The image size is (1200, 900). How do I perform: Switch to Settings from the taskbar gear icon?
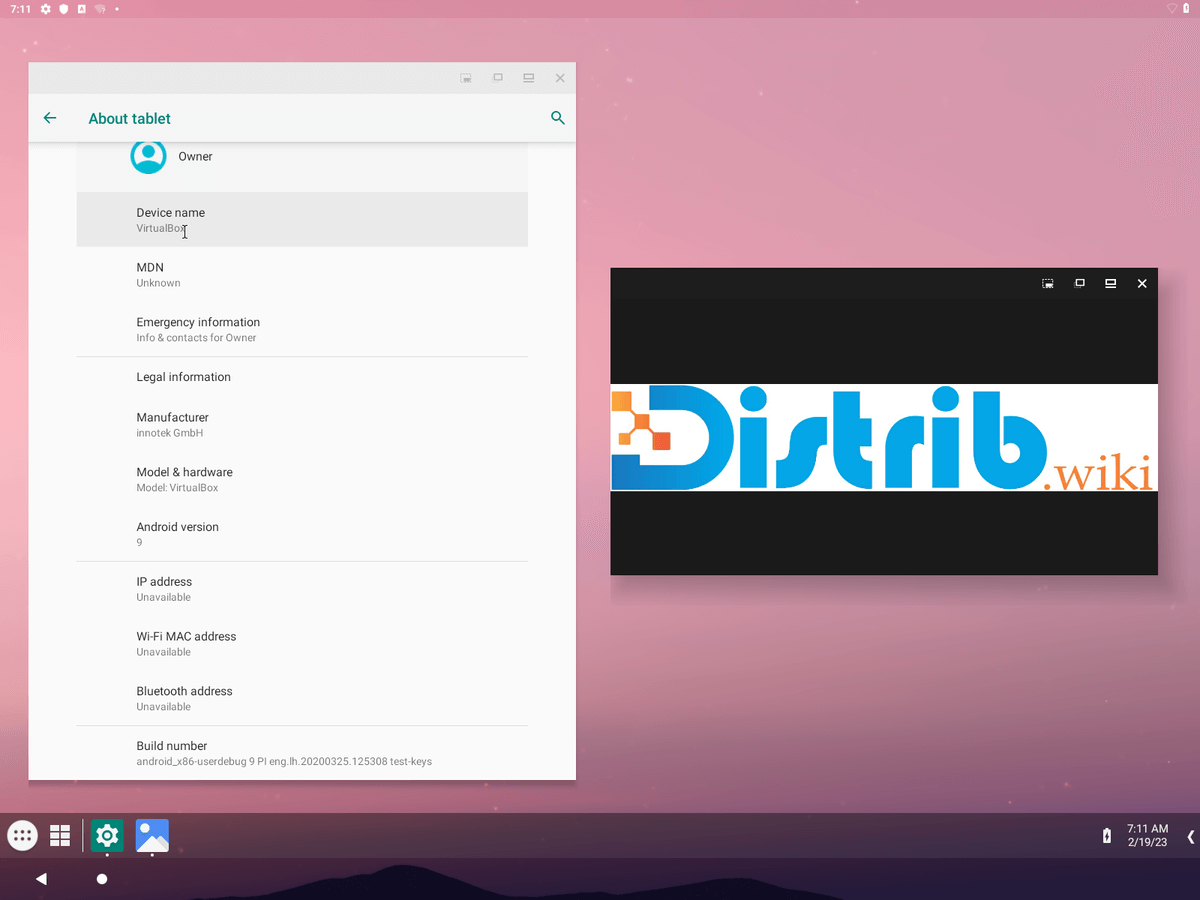point(107,835)
